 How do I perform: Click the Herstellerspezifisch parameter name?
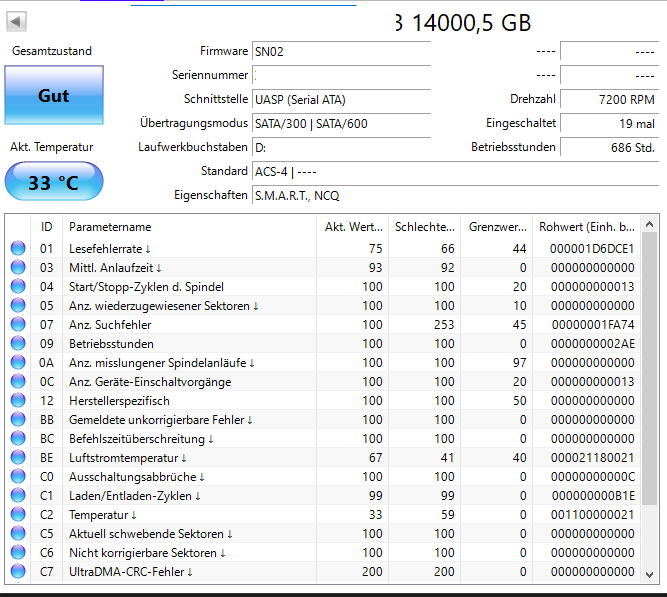119,400
